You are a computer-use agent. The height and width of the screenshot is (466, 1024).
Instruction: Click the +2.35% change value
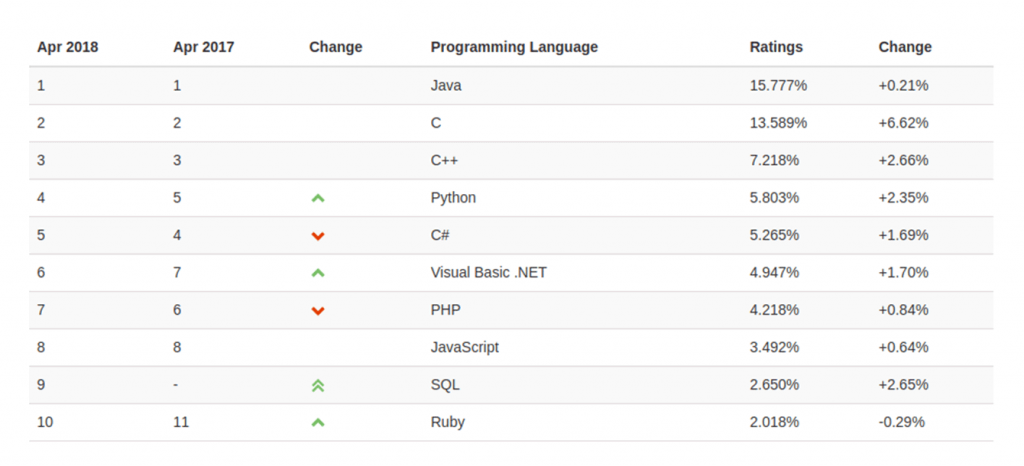[x=903, y=198]
